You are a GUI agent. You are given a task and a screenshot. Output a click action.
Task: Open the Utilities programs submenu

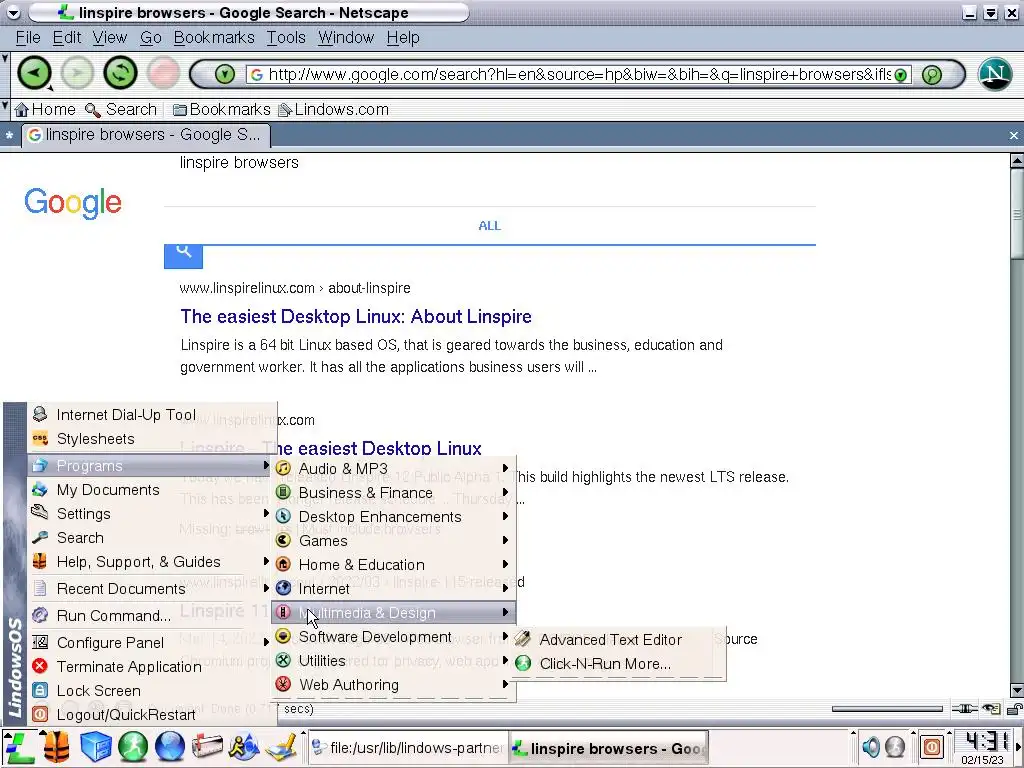[394, 661]
